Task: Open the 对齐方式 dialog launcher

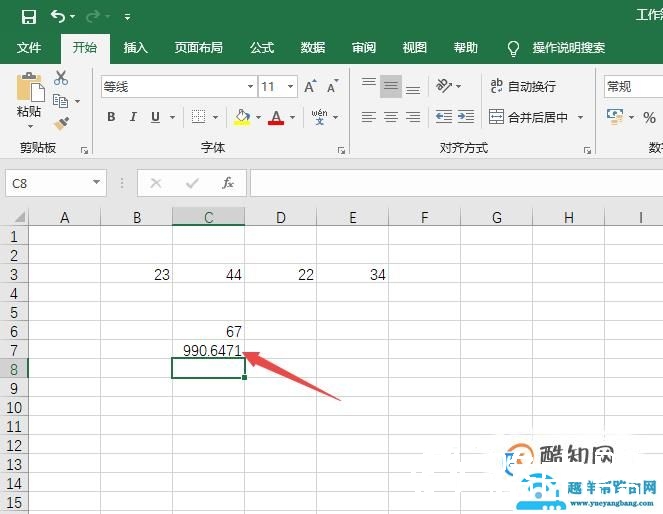Action: pos(587,150)
